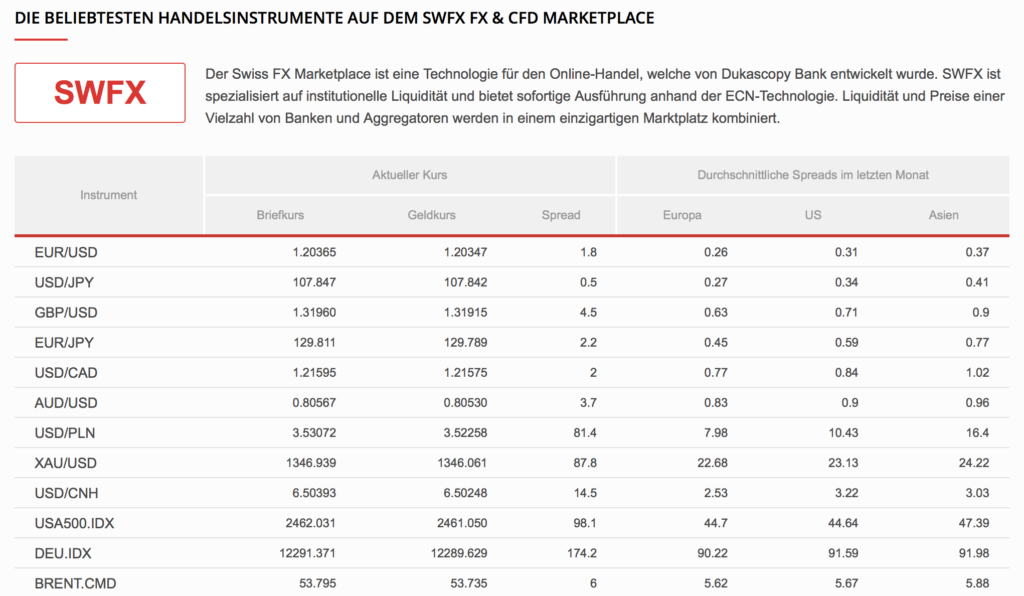Viewport: 1024px width, 596px height.
Task: Click GBP/USD spread value 4.5
Action: click(x=588, y=312)
